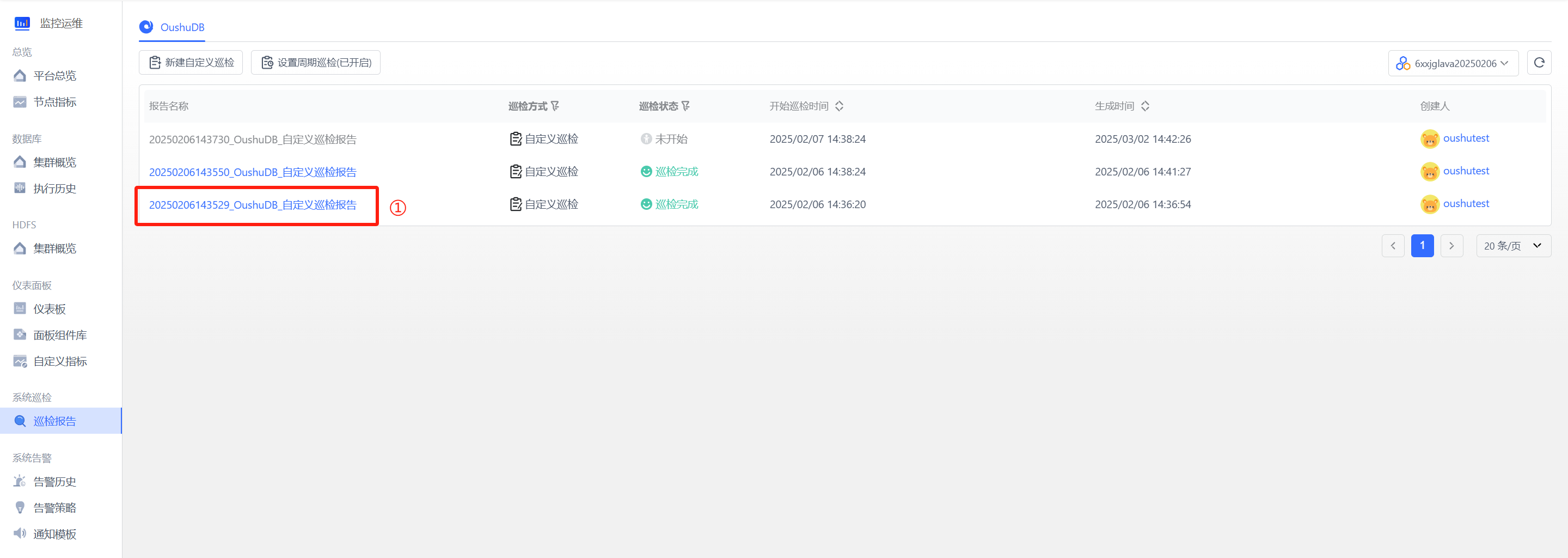Open 节点指标 in the sidebar

point(55,102)
